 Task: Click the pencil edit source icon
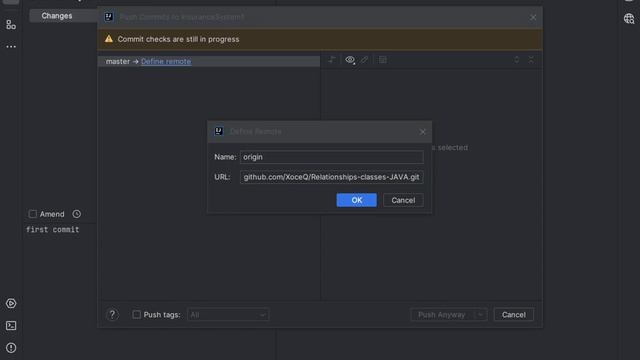pos(364,60)
